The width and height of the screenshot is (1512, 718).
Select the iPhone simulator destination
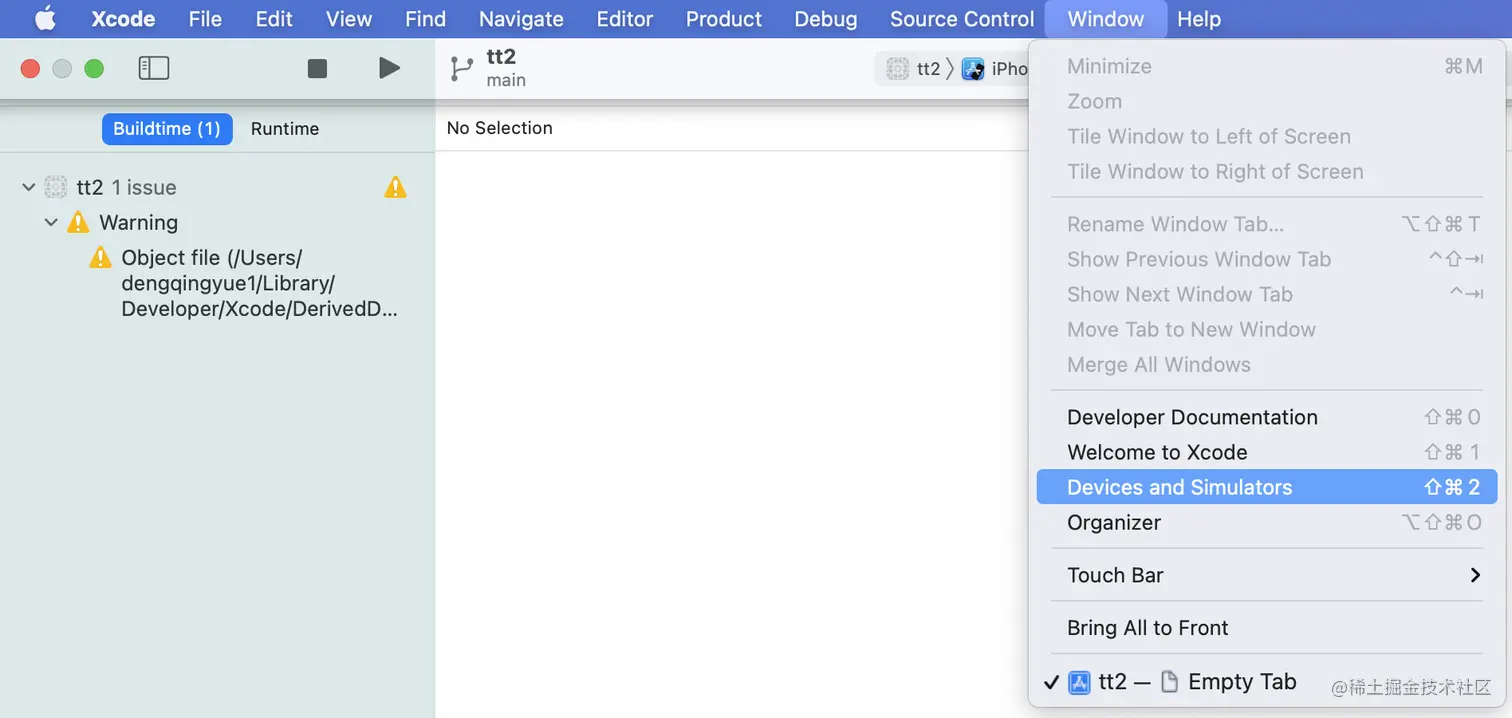click(x=995, y=68)
